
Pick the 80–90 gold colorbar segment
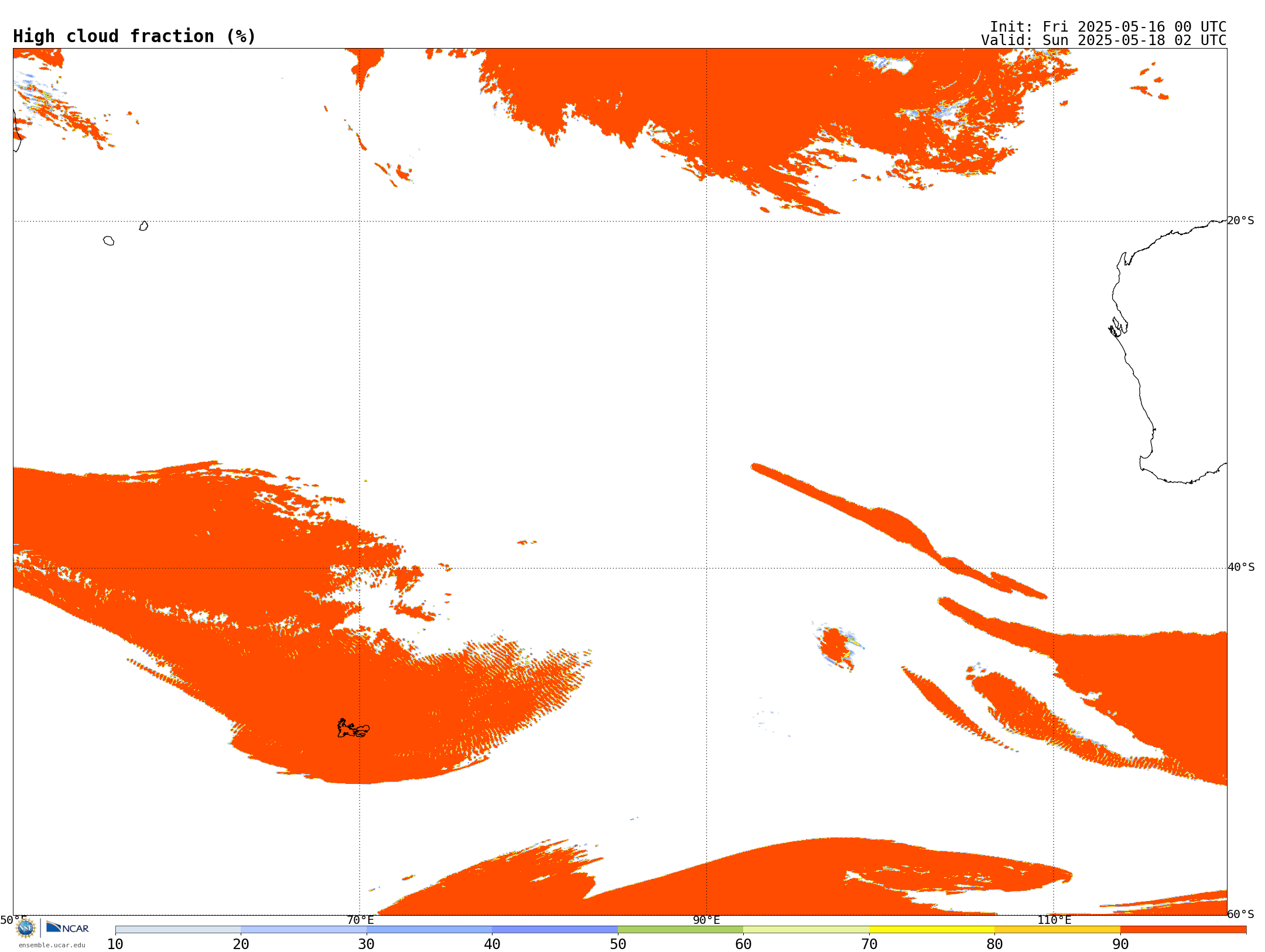(x=1057, y=930)
